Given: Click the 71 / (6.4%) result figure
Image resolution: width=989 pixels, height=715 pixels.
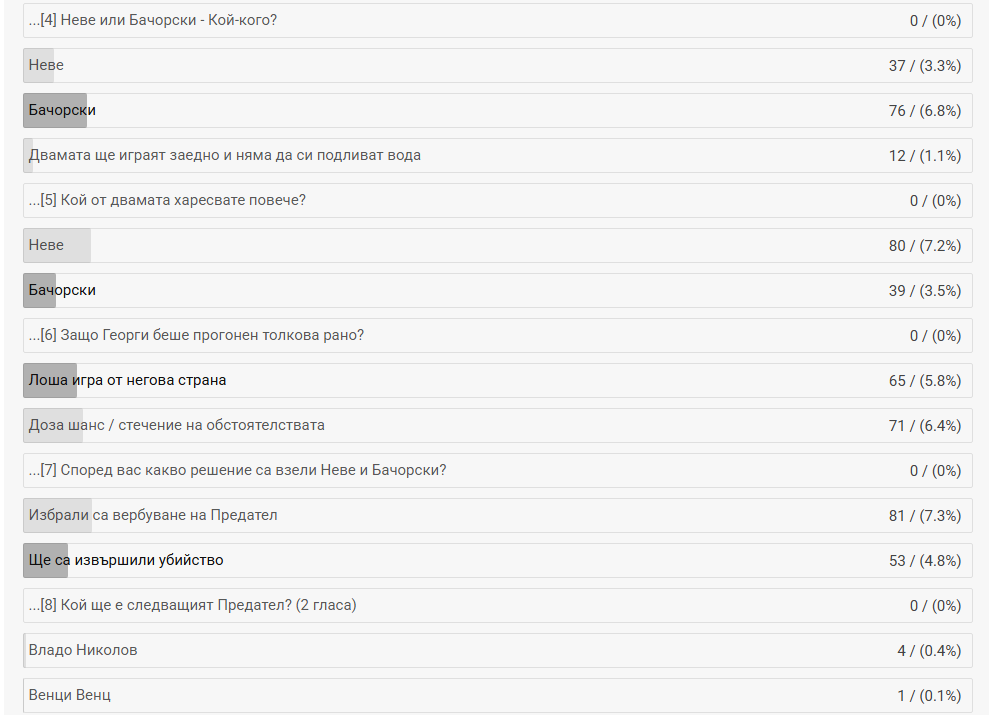Looking at the screenshot, I should [924, 425].
